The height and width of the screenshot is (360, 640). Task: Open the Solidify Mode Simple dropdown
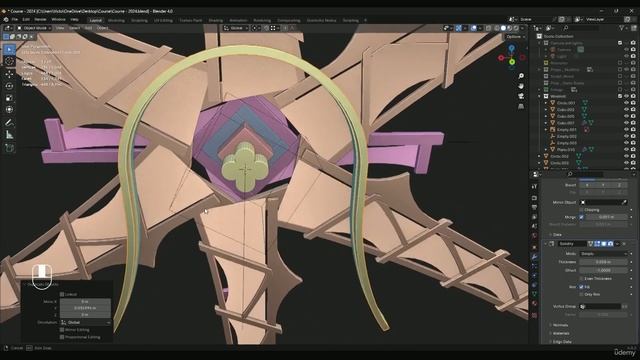click(603, 253)
